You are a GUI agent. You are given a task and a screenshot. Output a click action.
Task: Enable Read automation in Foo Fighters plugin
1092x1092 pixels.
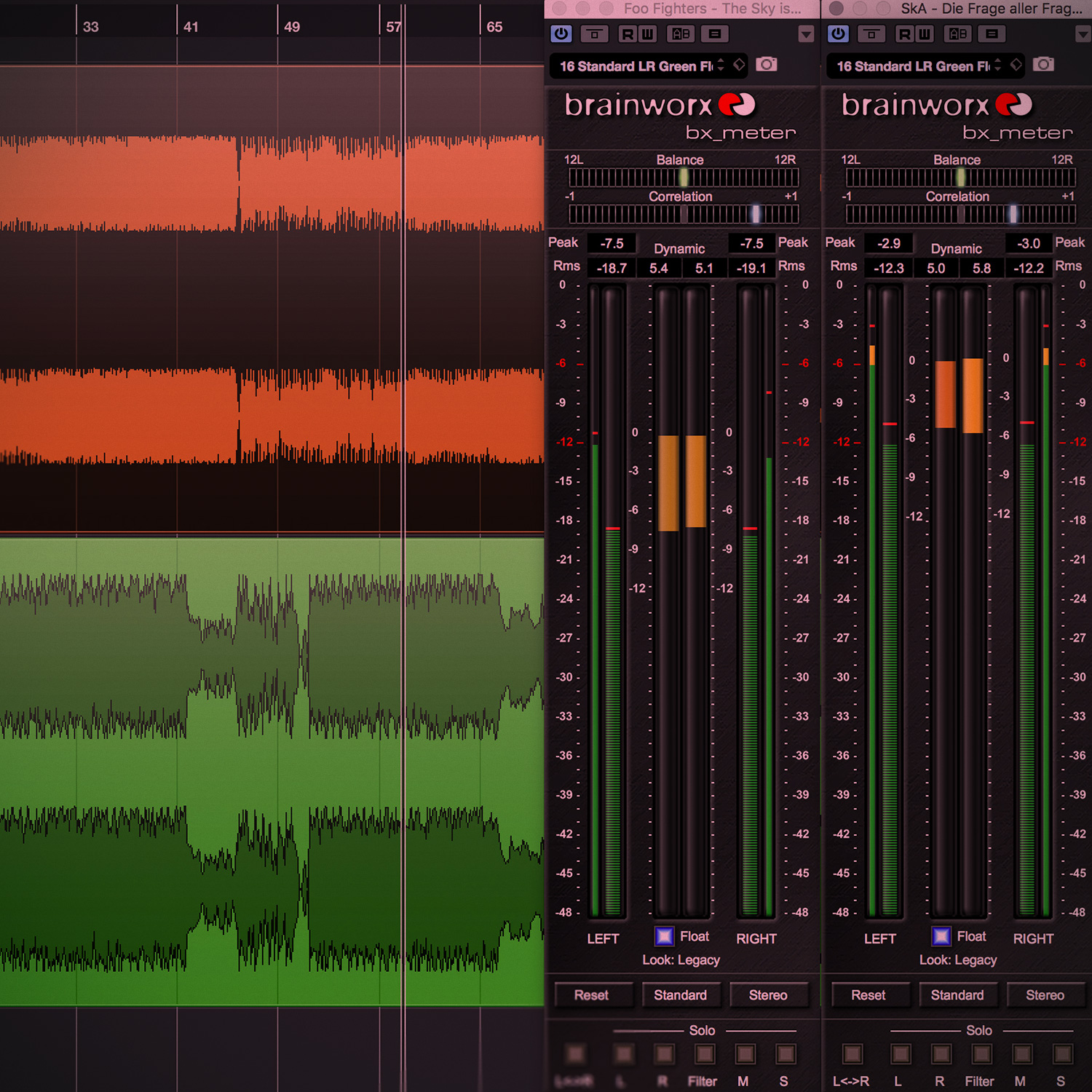point(628,33)
